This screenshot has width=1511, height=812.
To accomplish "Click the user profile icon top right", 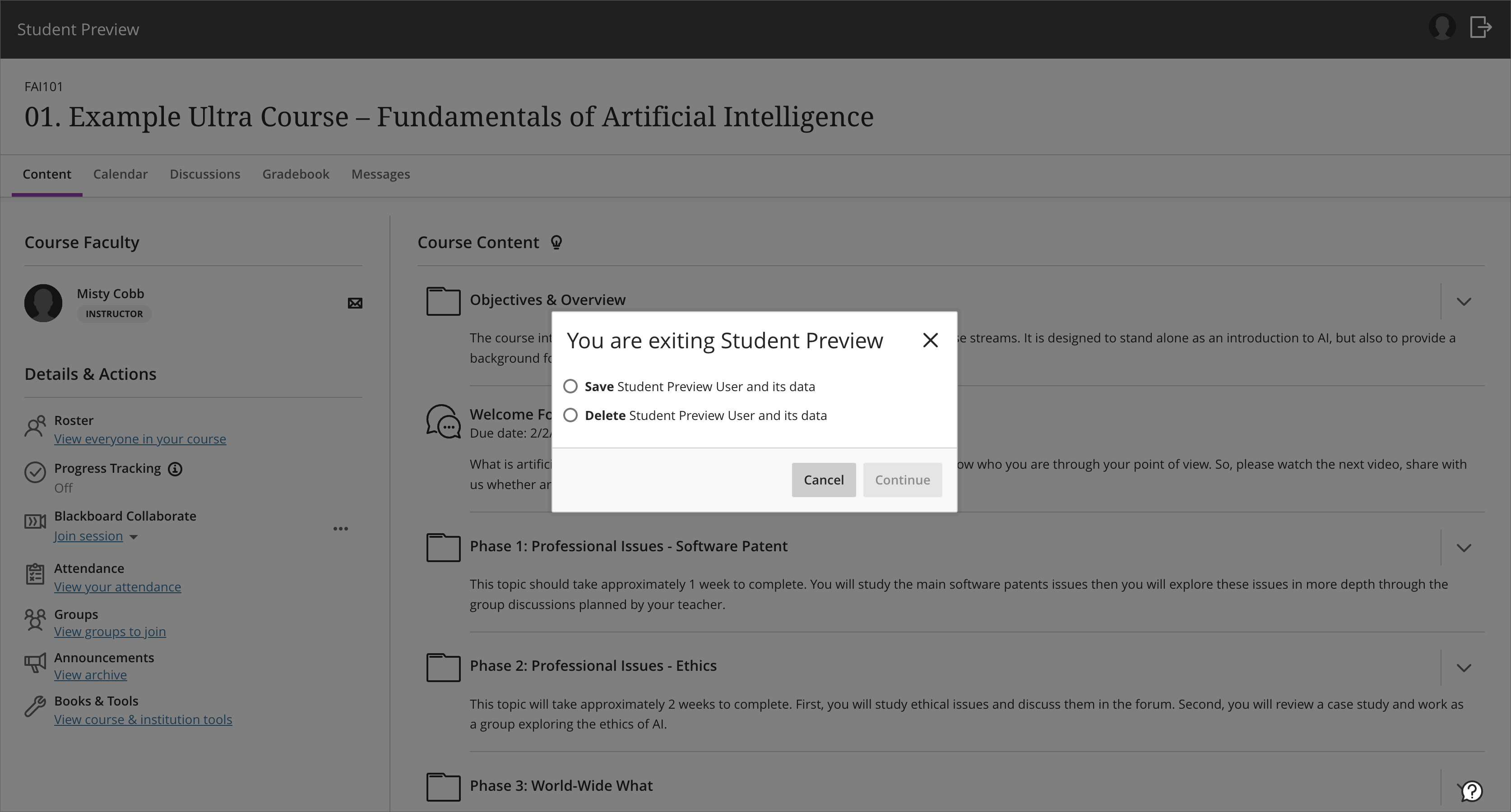I will 1442,27.
